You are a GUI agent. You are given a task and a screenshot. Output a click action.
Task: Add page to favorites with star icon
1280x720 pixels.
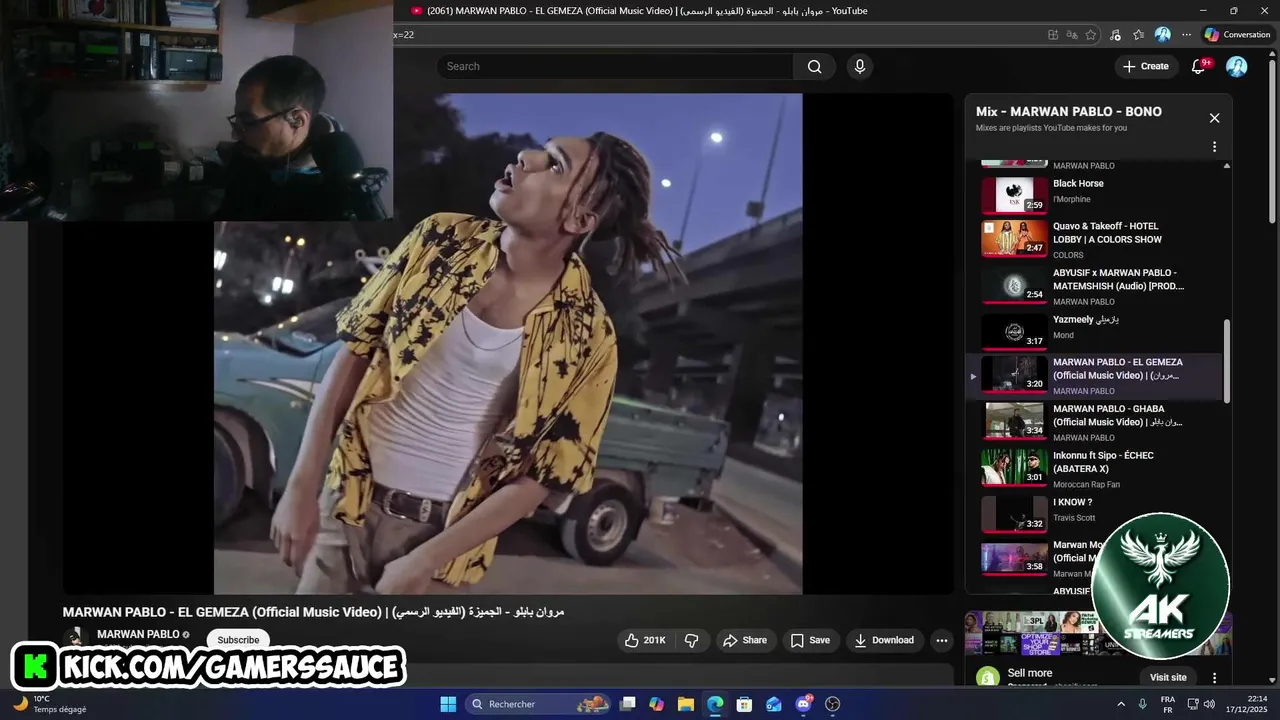[1091, 34]
